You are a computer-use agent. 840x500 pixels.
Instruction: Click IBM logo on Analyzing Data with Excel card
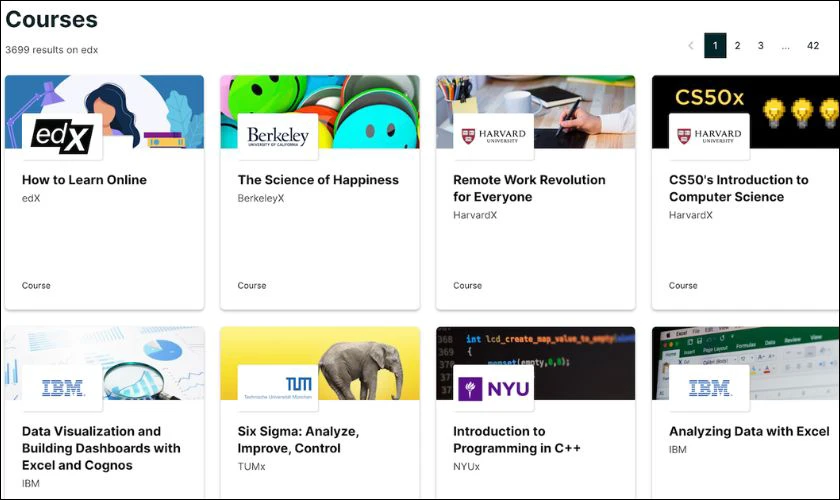(x=709, y=388)
